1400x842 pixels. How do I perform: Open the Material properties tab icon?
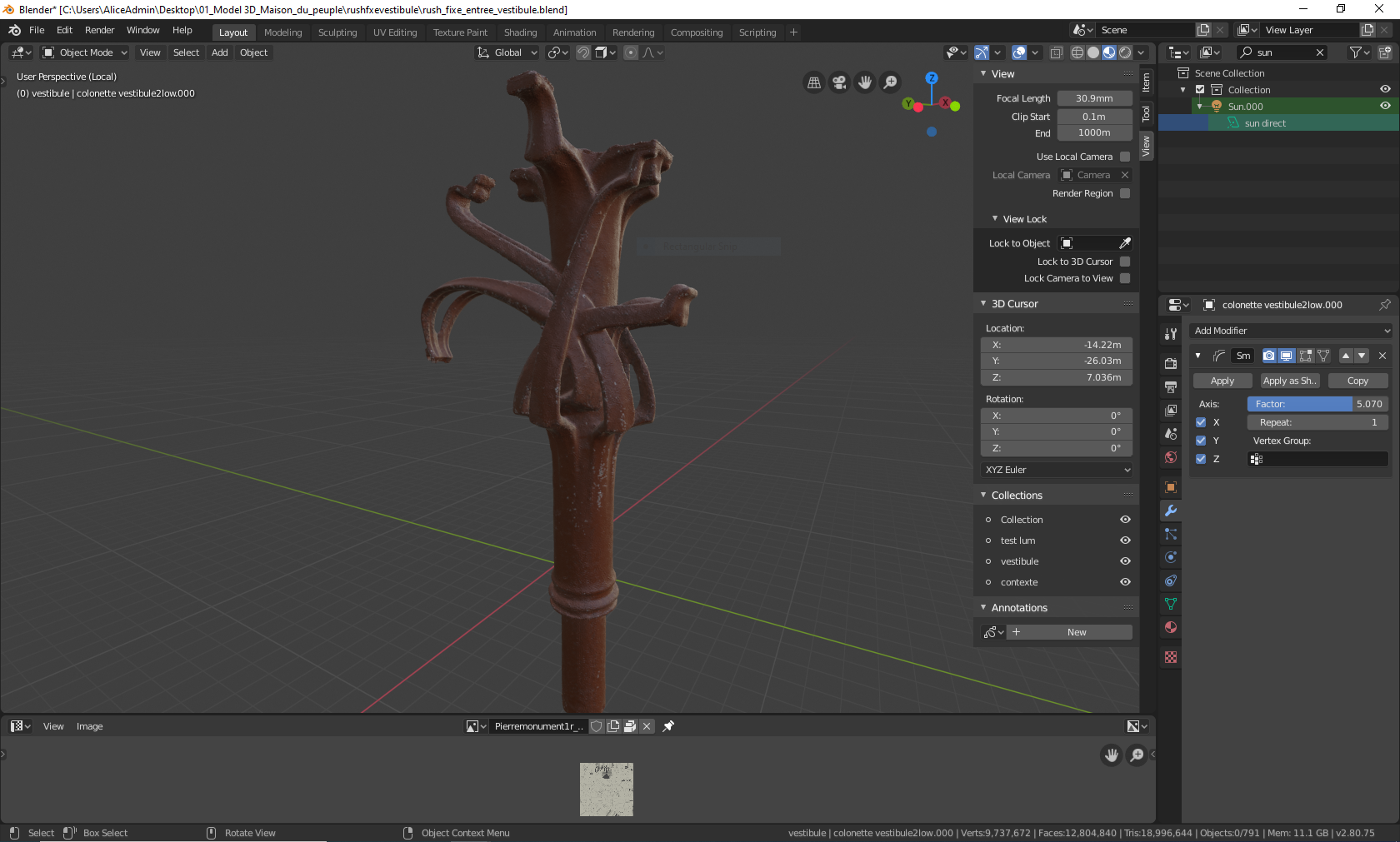pyautogui.click(x=1171, y=627)
